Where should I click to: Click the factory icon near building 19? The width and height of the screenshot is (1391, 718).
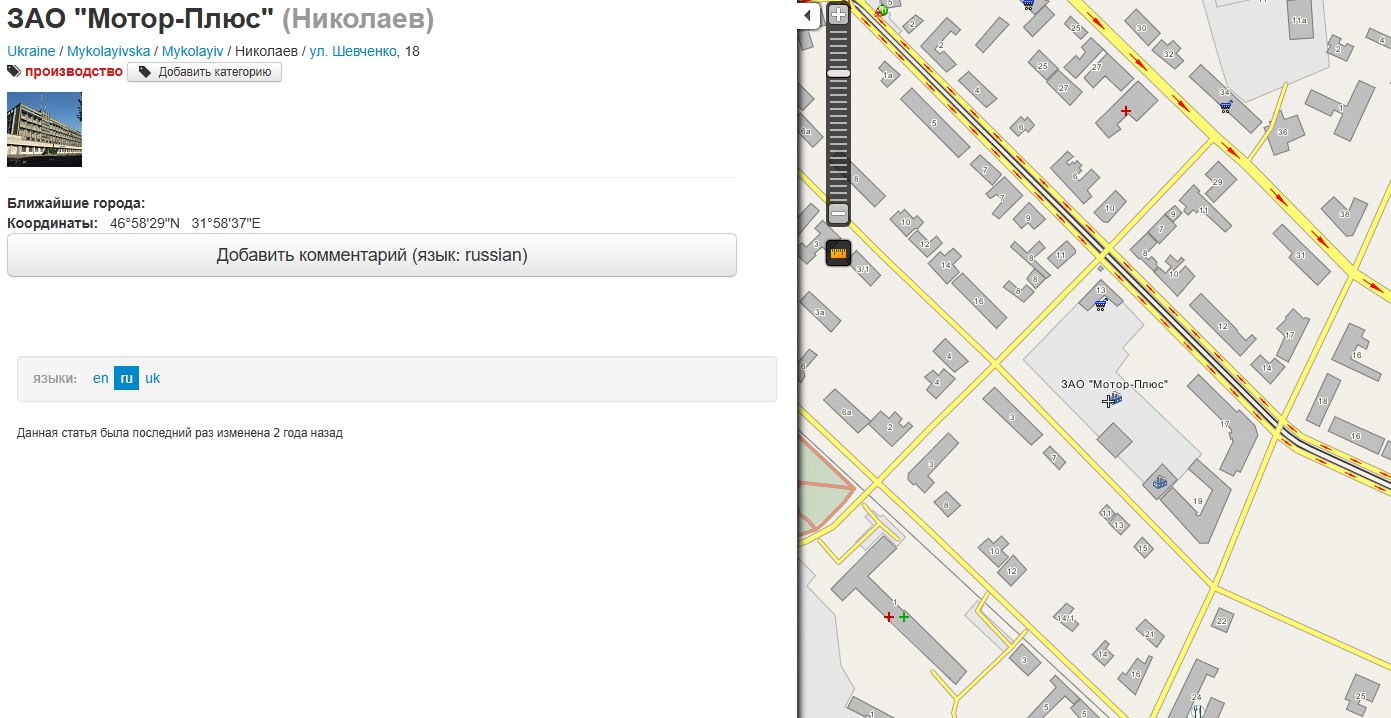point(1160,482)
